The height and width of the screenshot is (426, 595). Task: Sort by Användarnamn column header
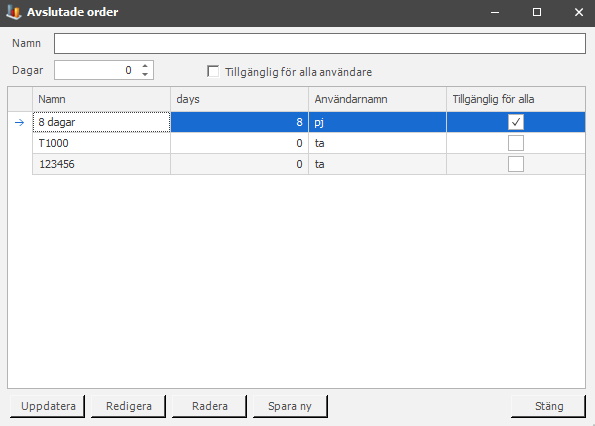coord(378,99)
